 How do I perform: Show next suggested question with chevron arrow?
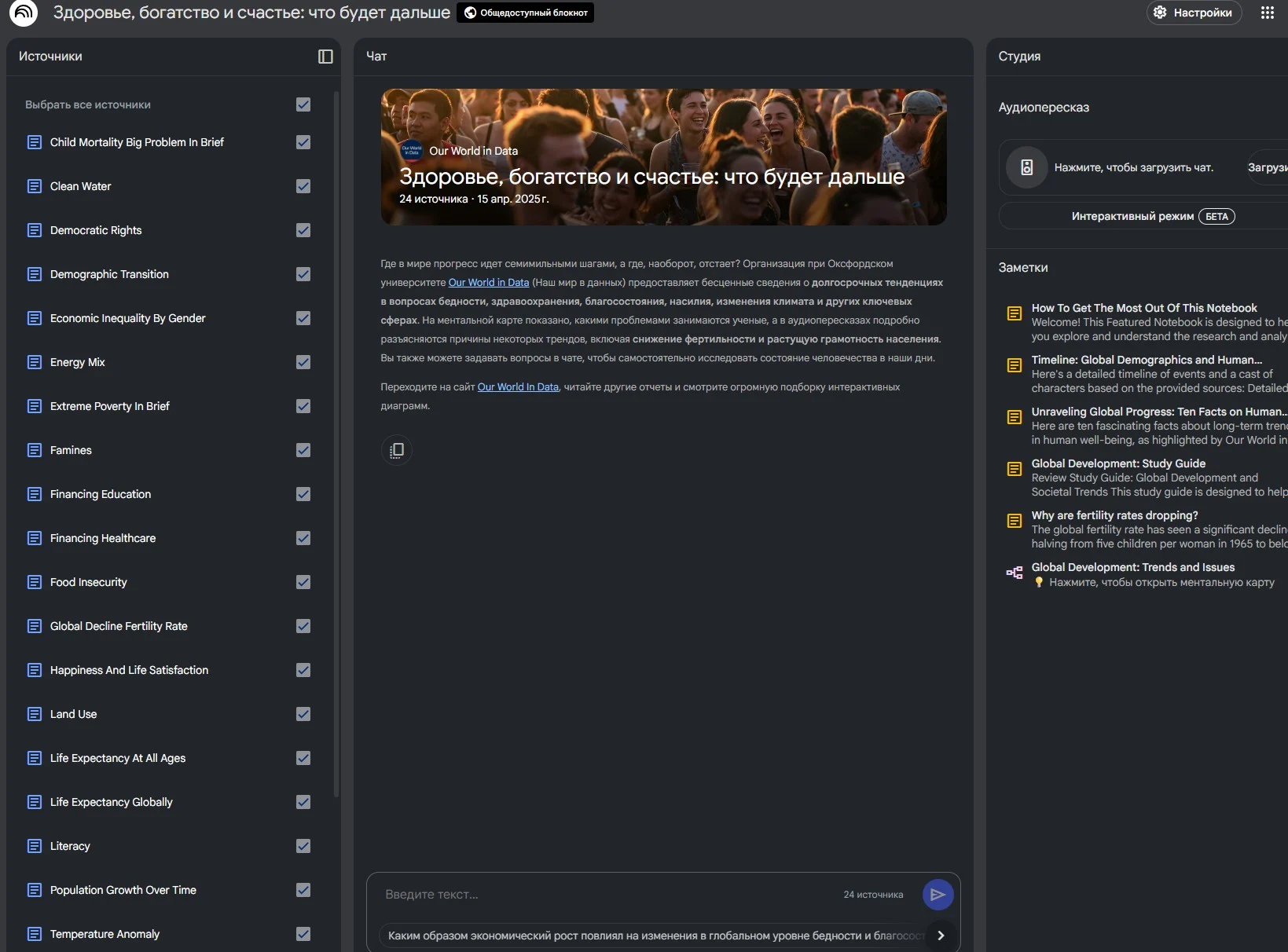(941, 935)
